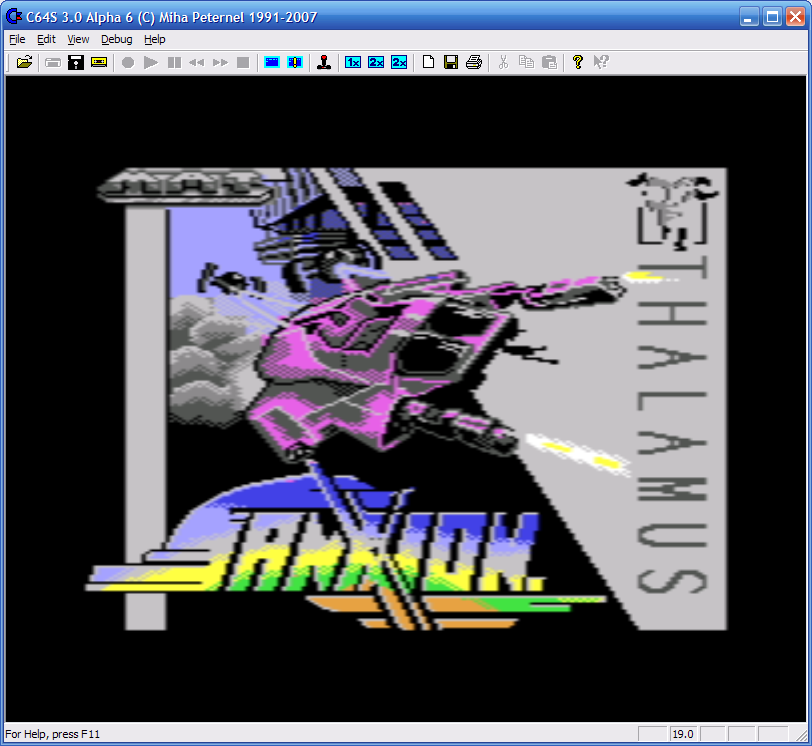Screen dimensions: 812x746
Task: Click the fast forward button
Action: coord(220,62)
